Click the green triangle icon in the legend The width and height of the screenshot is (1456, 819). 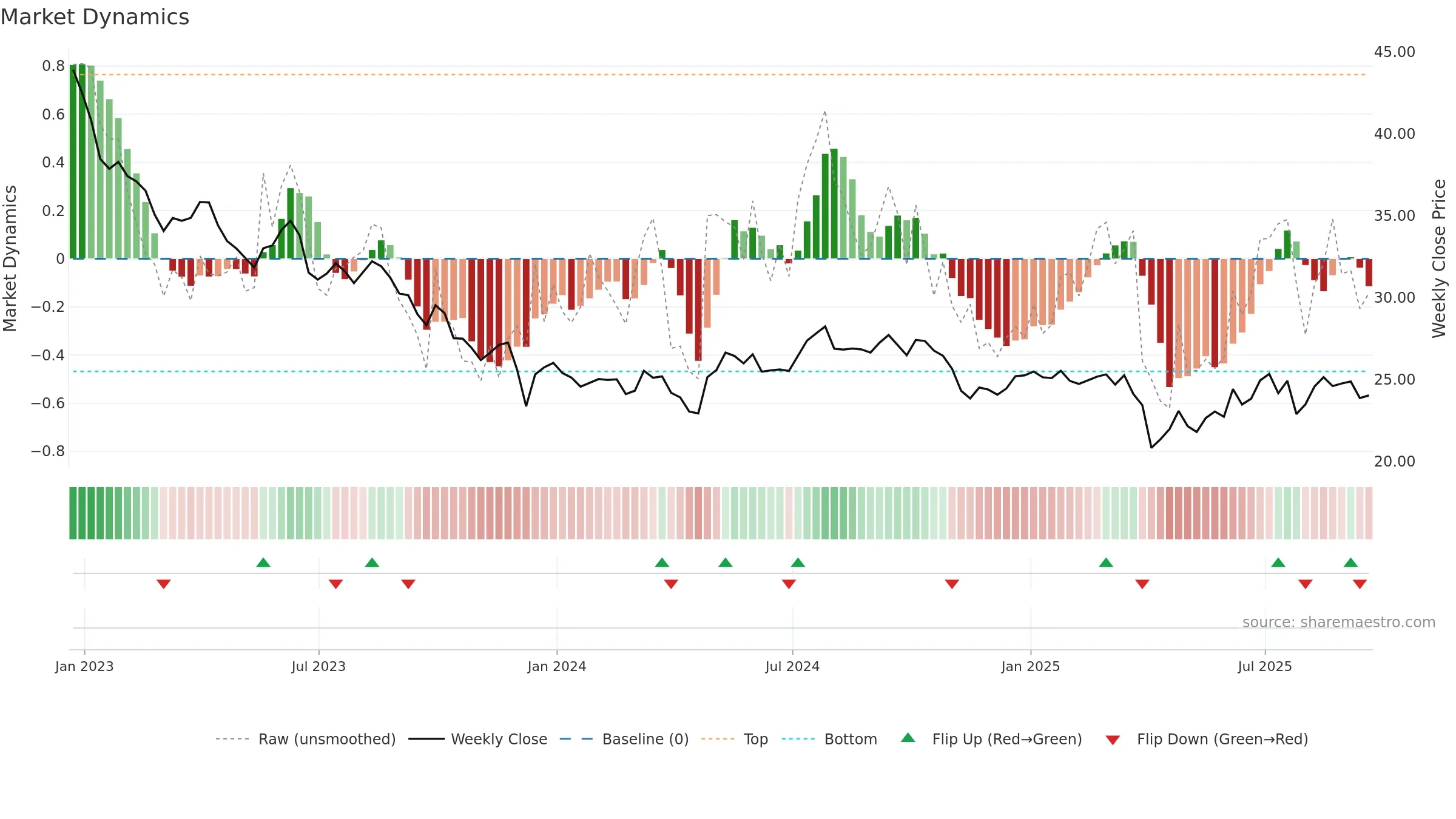click(x=908, y=738)
